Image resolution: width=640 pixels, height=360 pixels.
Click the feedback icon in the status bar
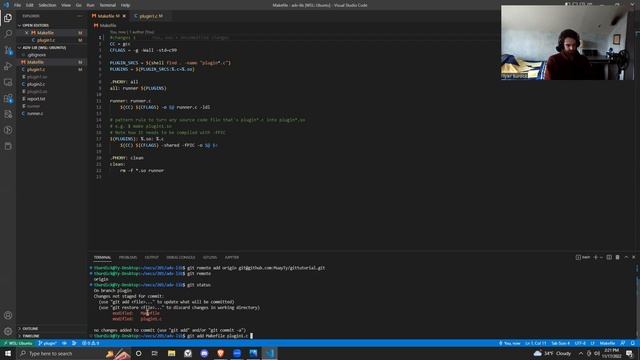(x=622, y=343)
